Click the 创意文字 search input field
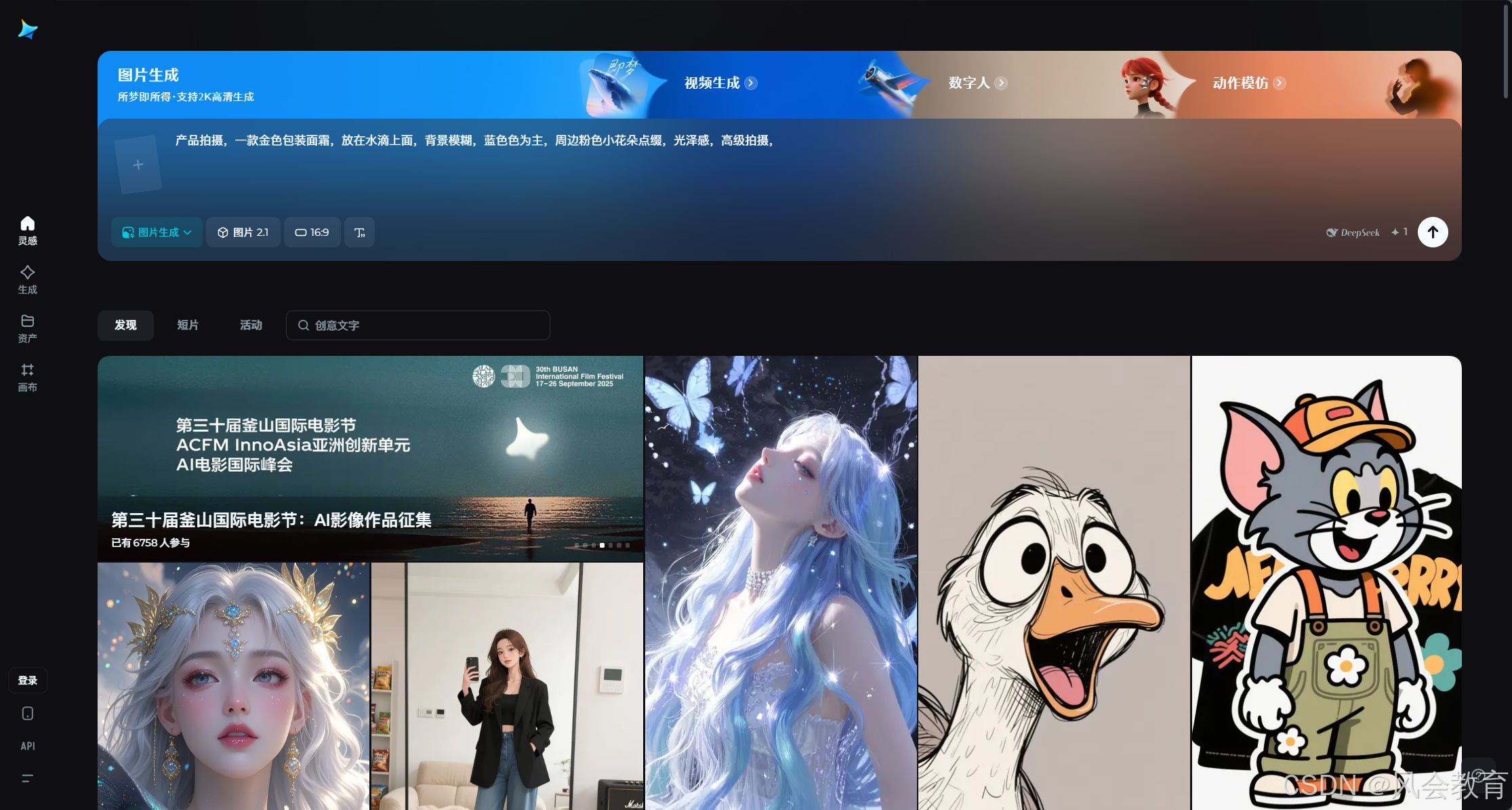 417,325
